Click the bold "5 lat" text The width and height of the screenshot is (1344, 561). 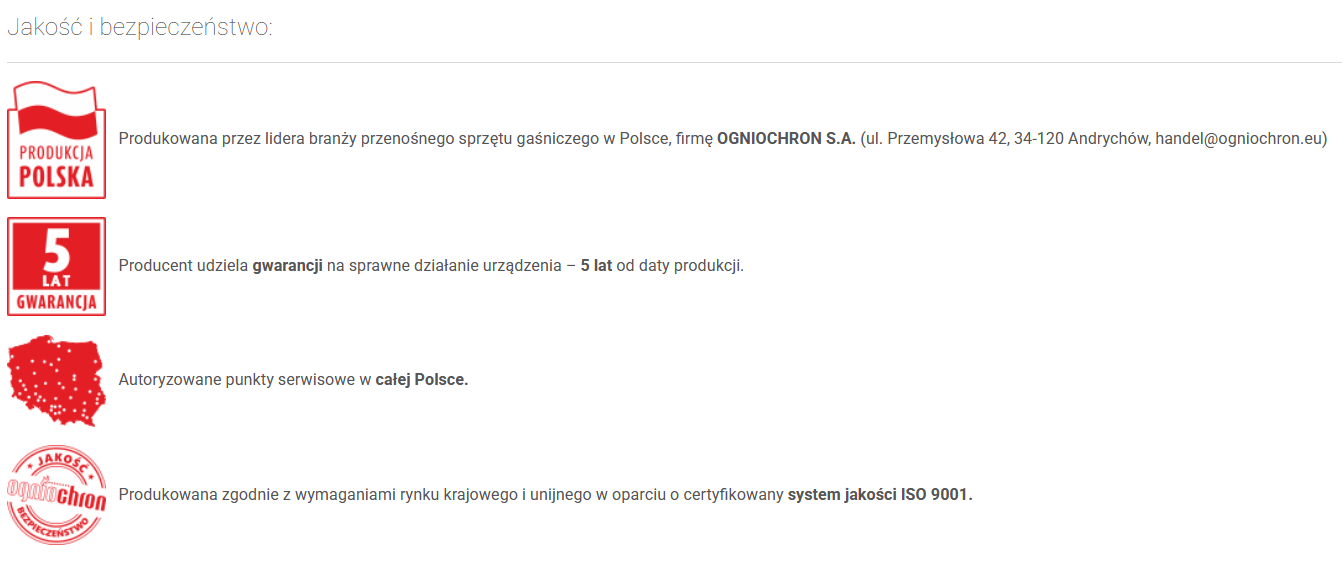pos(596,266)
